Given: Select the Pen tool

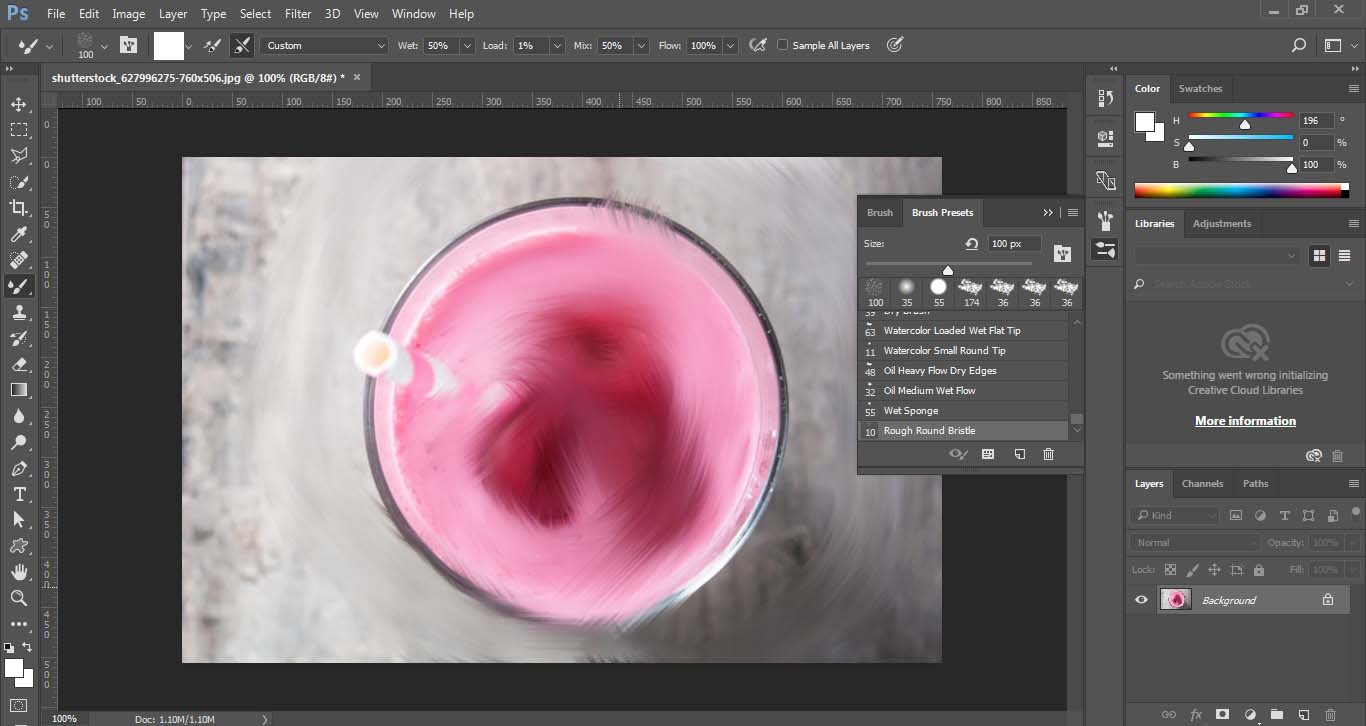Looking at the screenshot, I should [x=18, y=468].
